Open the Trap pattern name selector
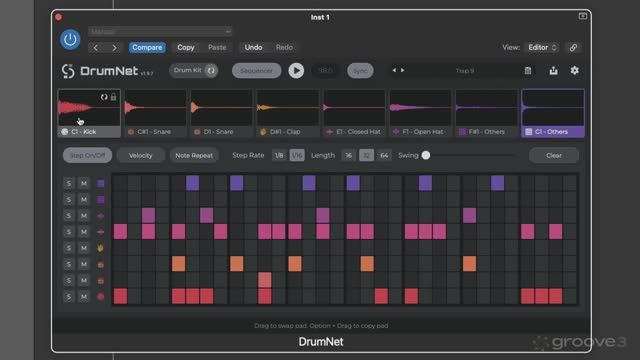 464,71
